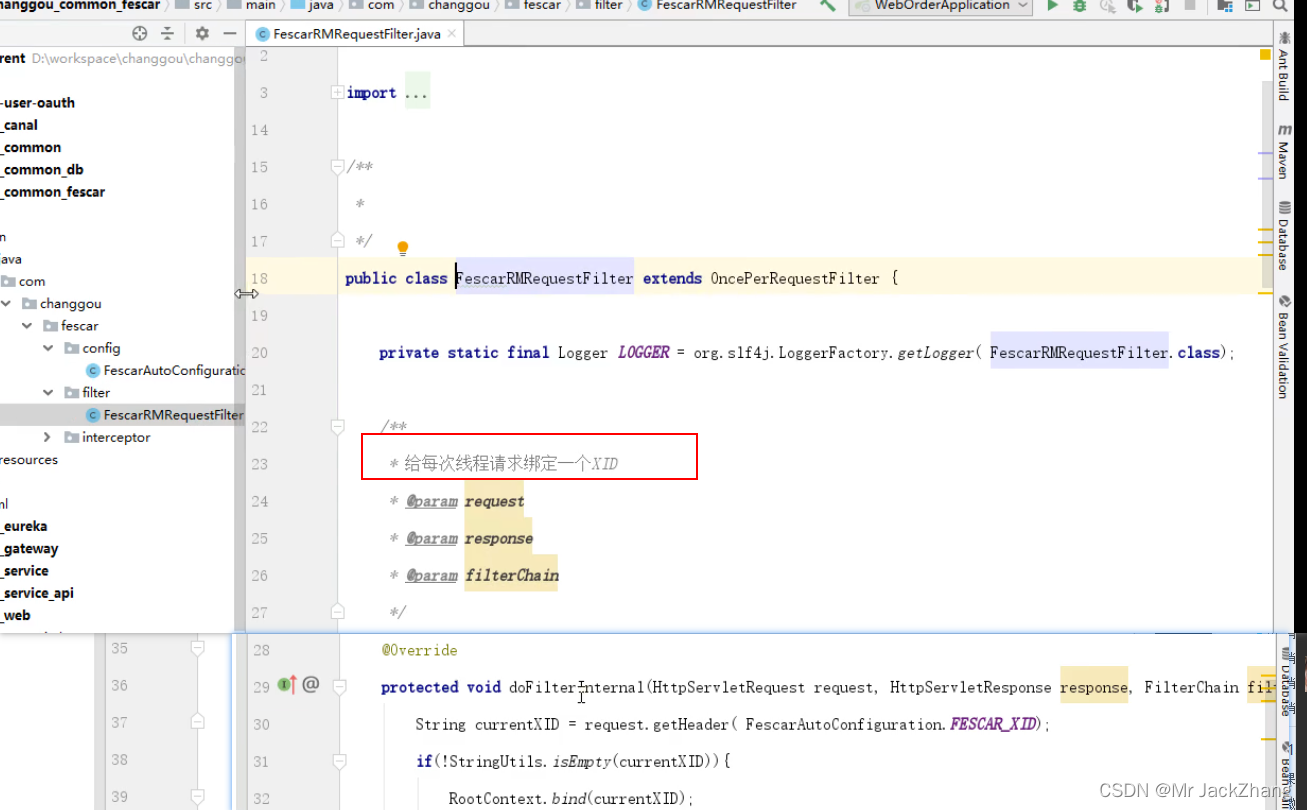Collapse the method Javadoc at line 22

337,426
